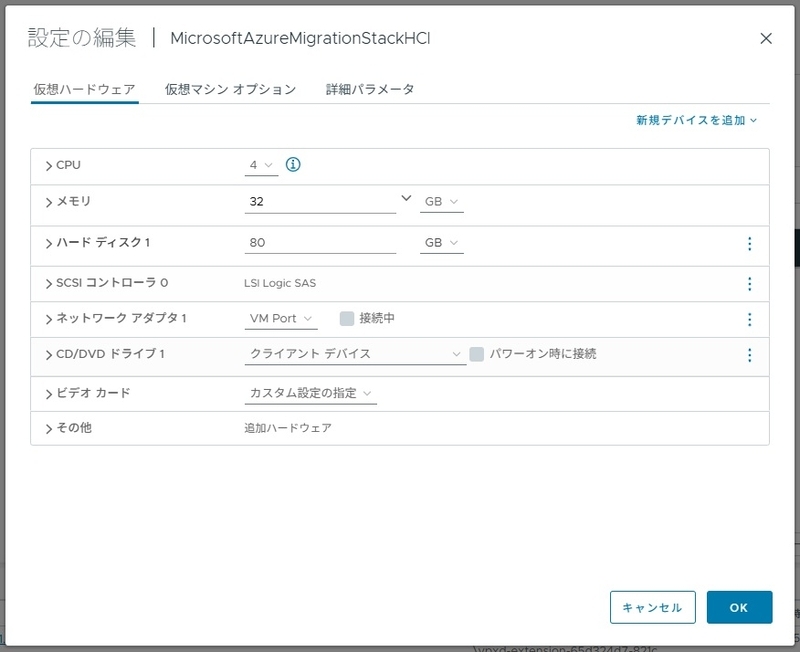Expand the ハード ディスク 1 row
The width and height of the screenshot is (800, 652).
(x=49, y=243)
